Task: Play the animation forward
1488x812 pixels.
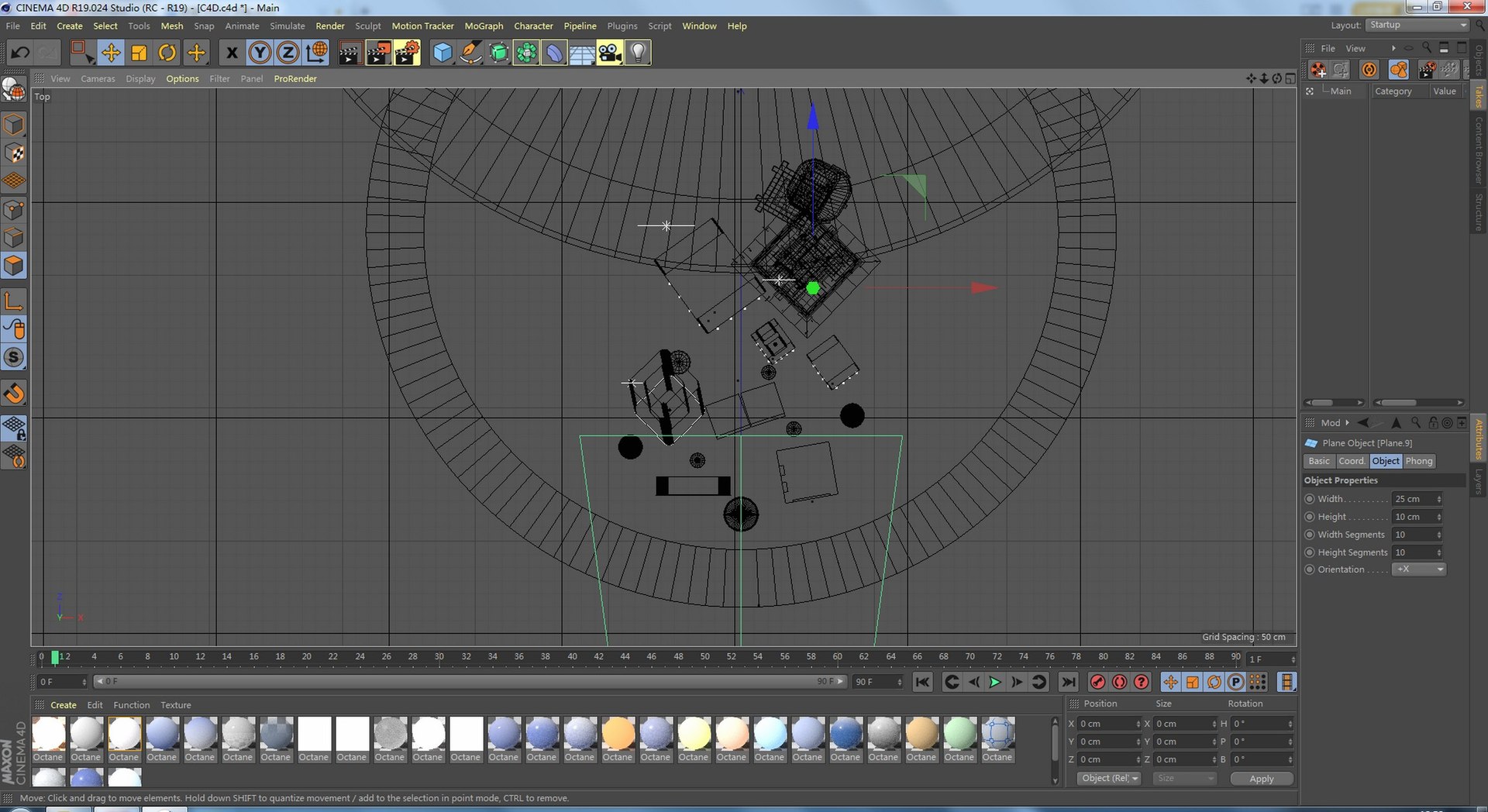Action: (x=995, y=682)
